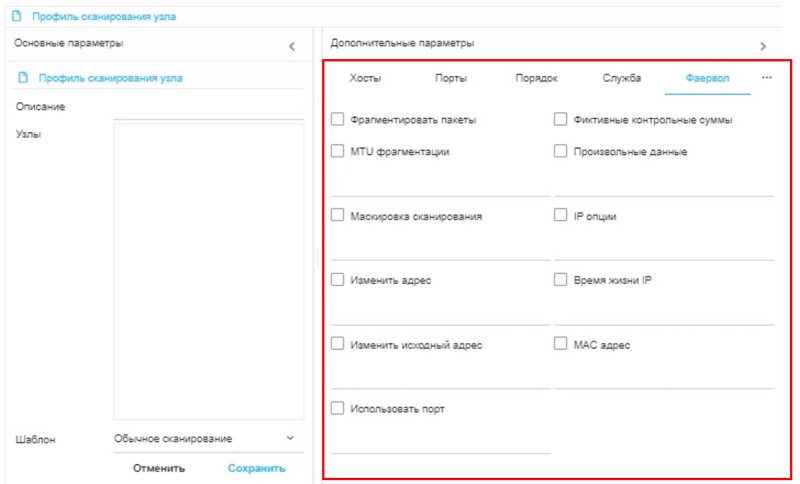This screenshot has width=800, height=484.
Task: Check Маскировка сканирования option
Action: (x=338, y=216)
